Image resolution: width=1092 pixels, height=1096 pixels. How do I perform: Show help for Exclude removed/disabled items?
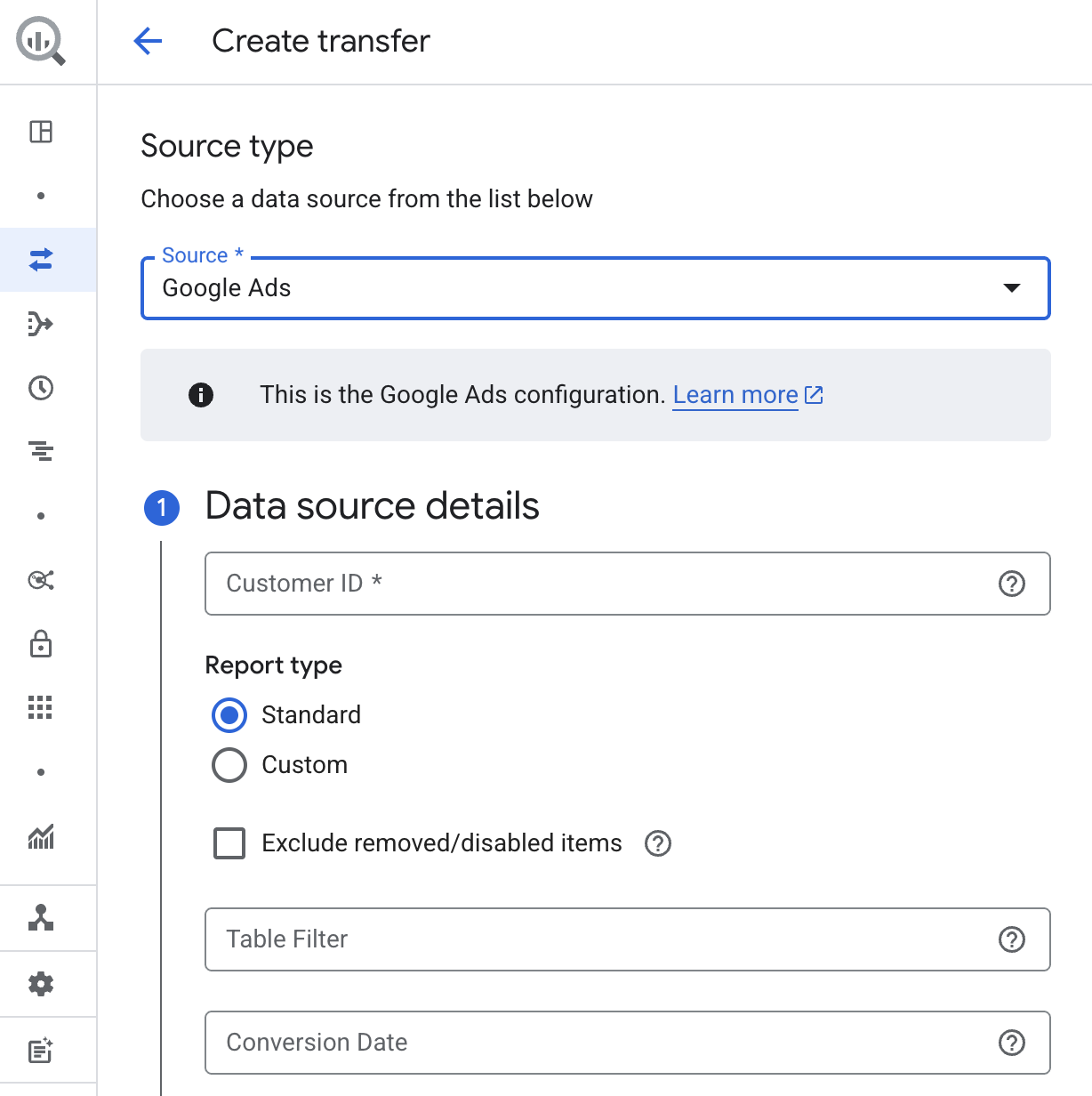pos(658,843)
